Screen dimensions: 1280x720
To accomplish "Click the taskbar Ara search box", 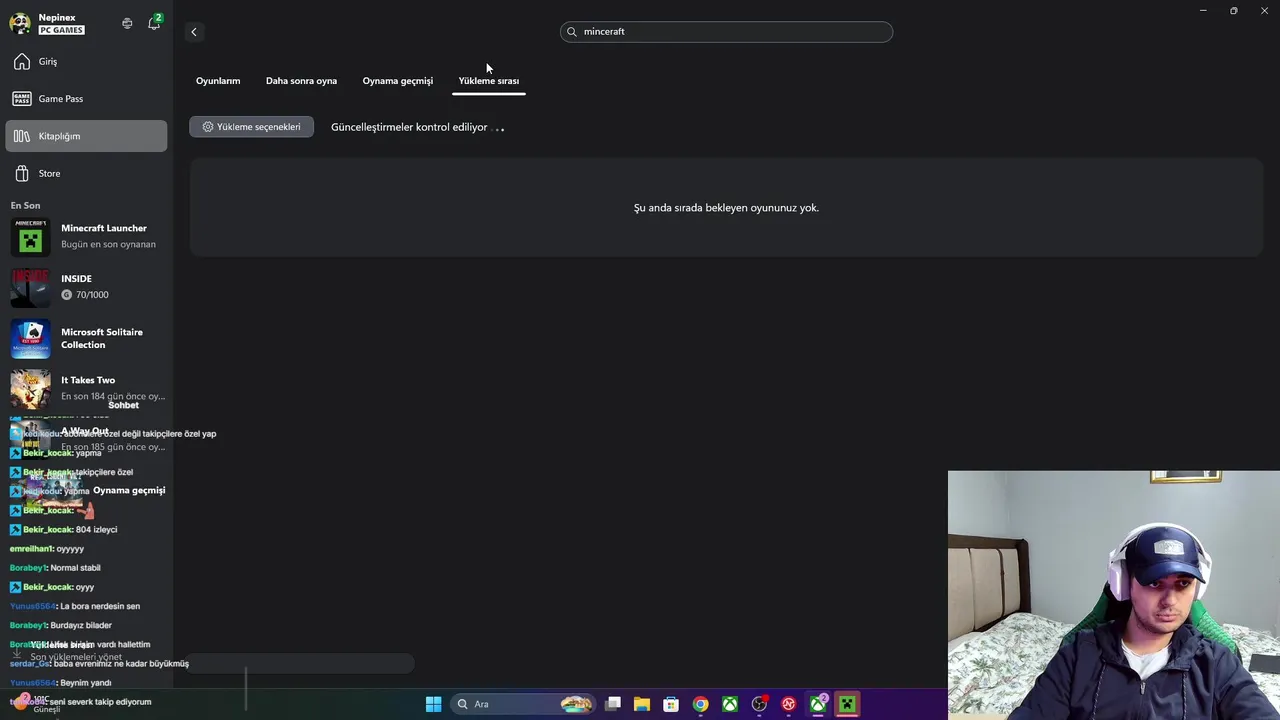I will (523, 704).
